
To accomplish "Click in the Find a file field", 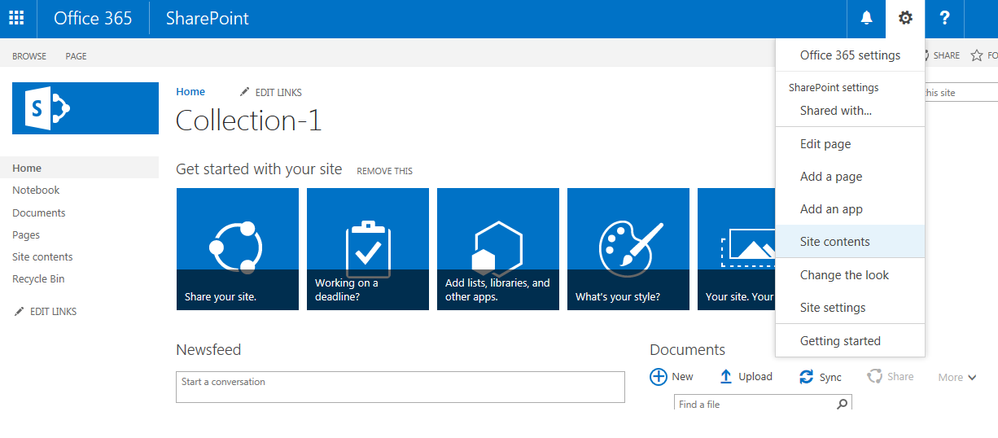I will pos(763,404).
